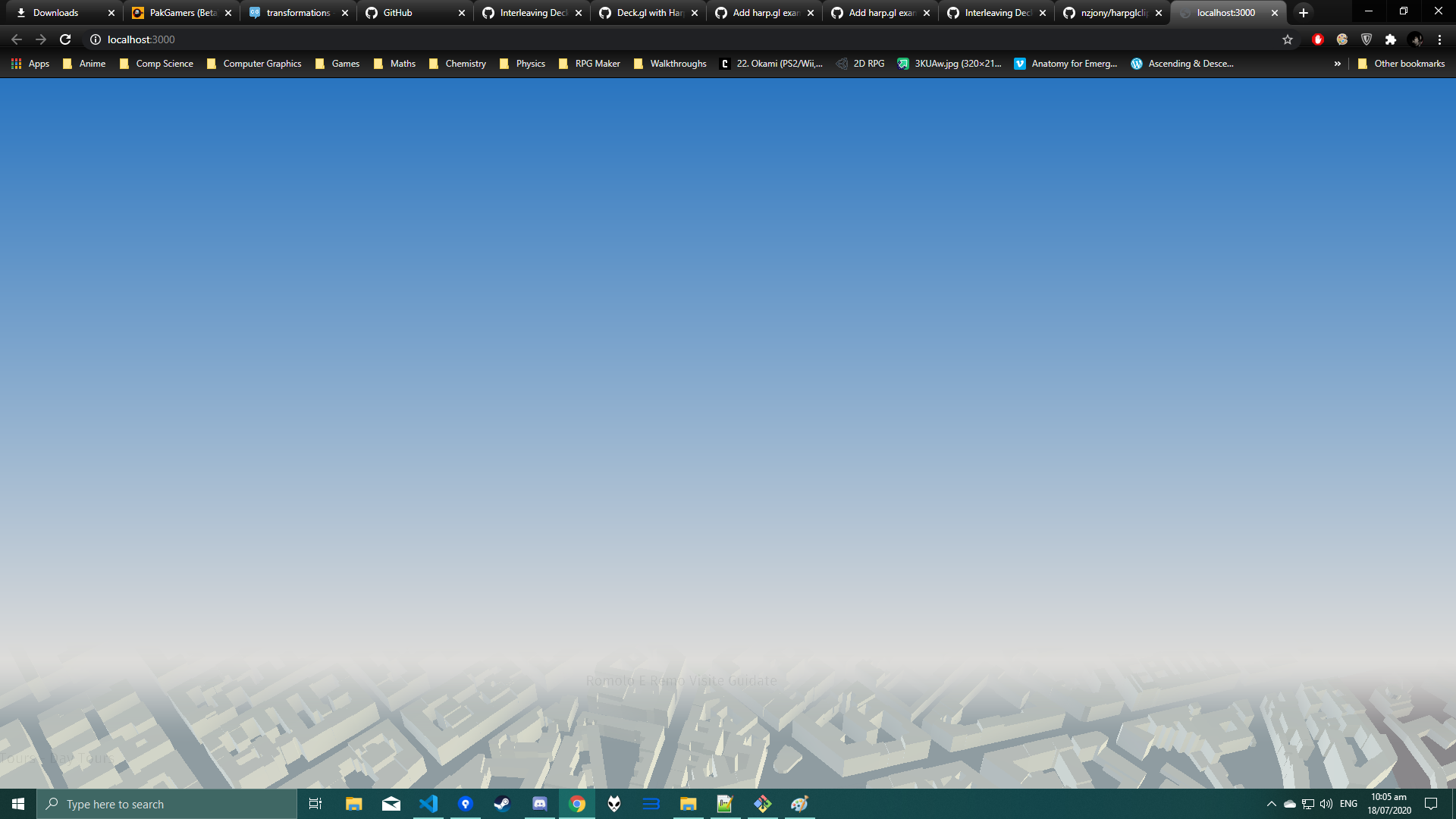The image size is (1456, 819).
Task: Open the Extensions puzzle-piece menu
Action: pyautogui.click(x=1391, y=39)
